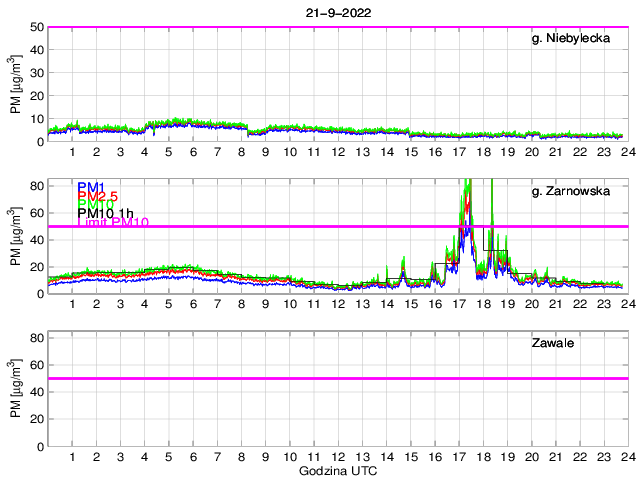Click hour 12 tick label under Zawale chart
Image resolution: width=640 pixels, height=480 pixels.
coord(338,457)
